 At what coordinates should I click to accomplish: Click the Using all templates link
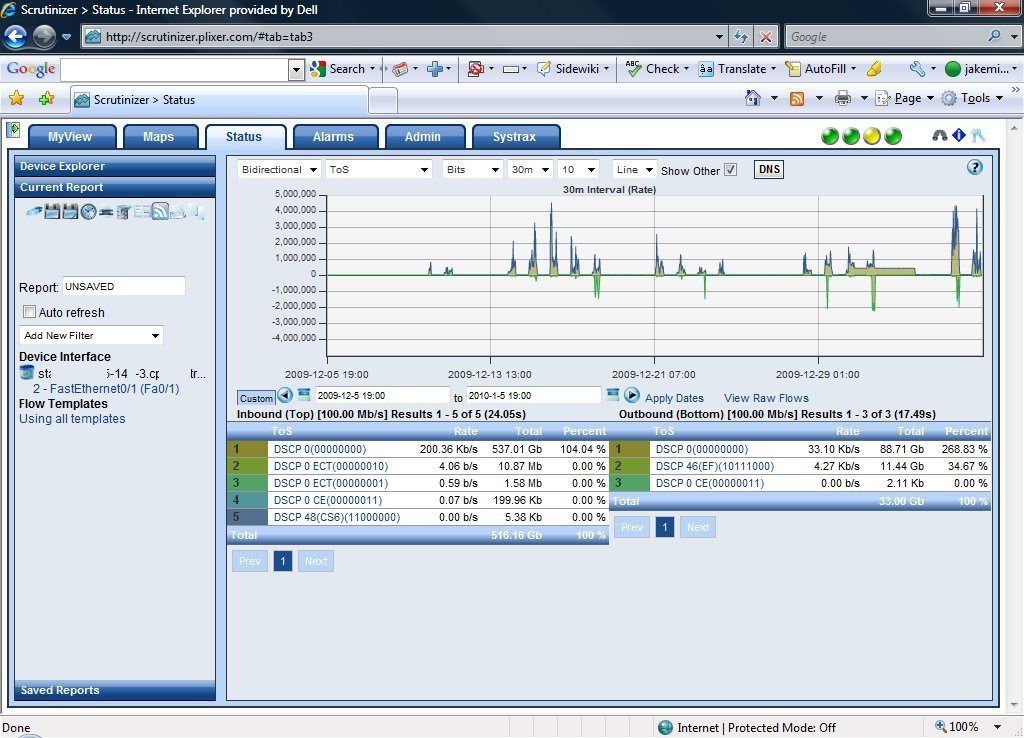72,419
